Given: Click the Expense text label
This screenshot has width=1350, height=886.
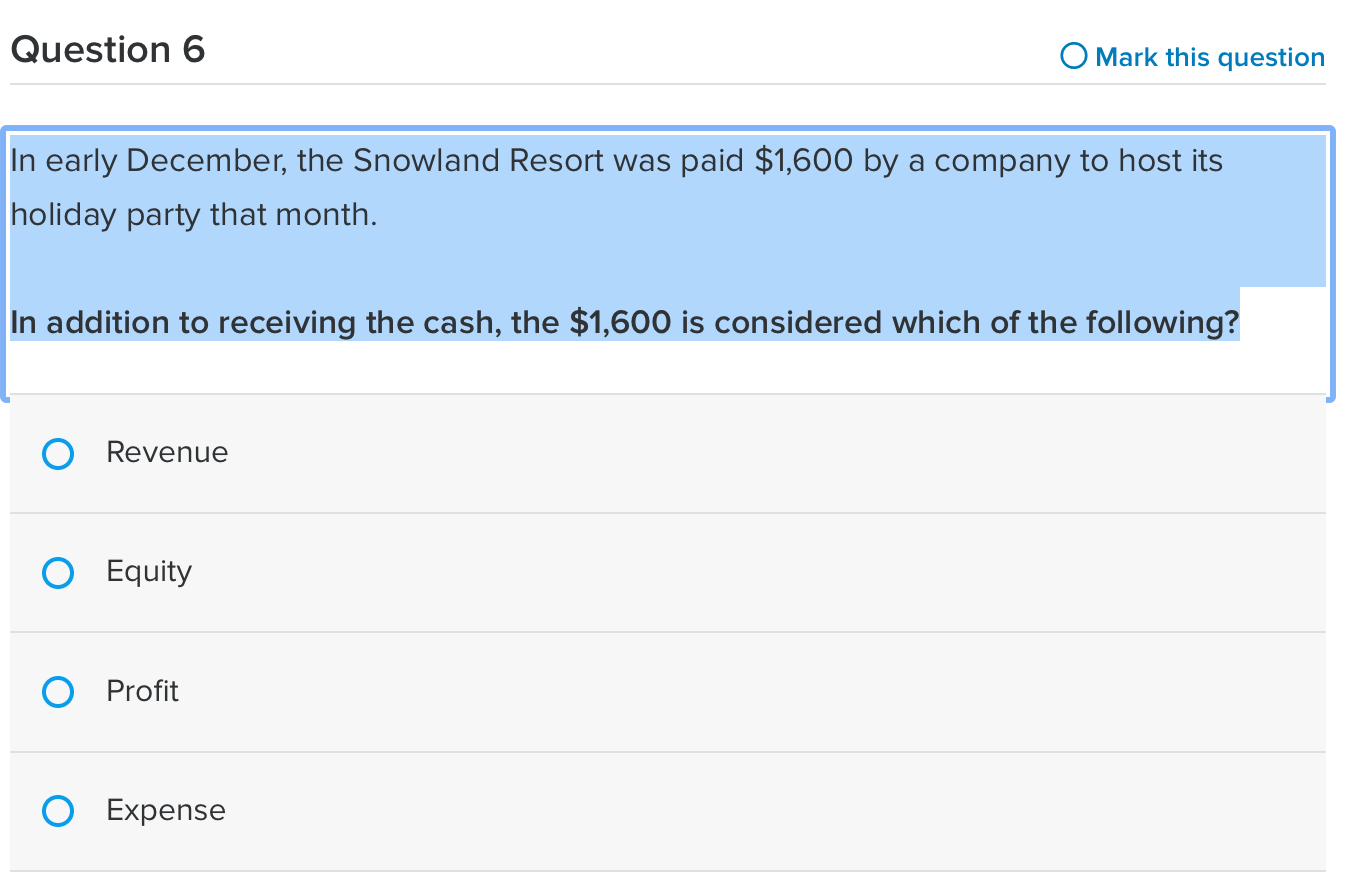Looking at the screenshot, I should 165,810.
